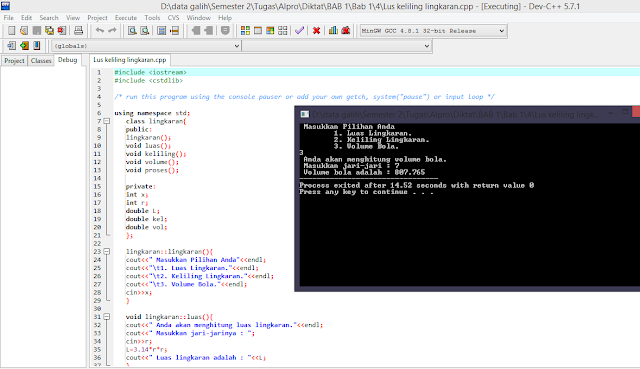The height and width of the screenshot is (369, 640).
Task: Collapse the class lingkaran fold at line 7
Action: 107,121
